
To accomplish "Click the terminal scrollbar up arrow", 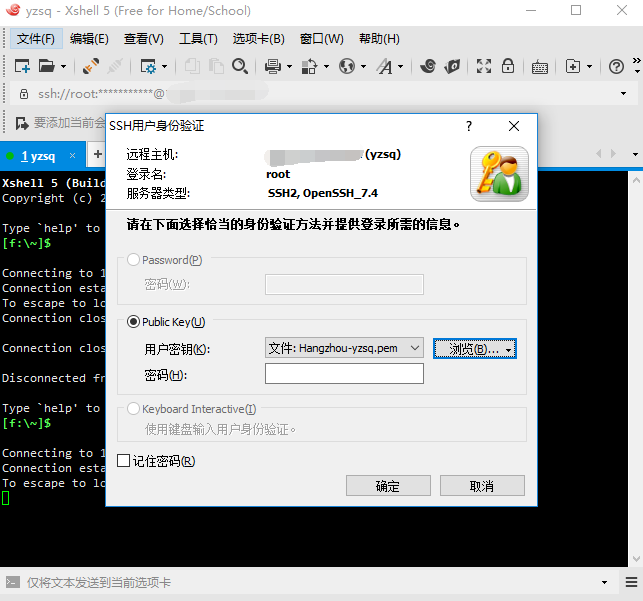I will point(636,180).
